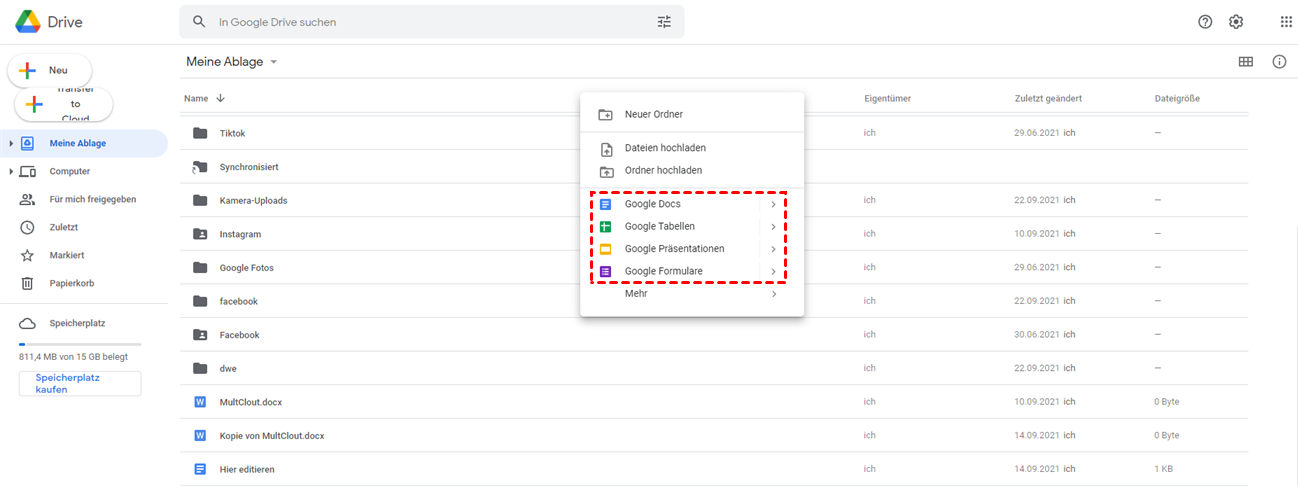
Task: Open Markiert starred items
Action: 66,255
